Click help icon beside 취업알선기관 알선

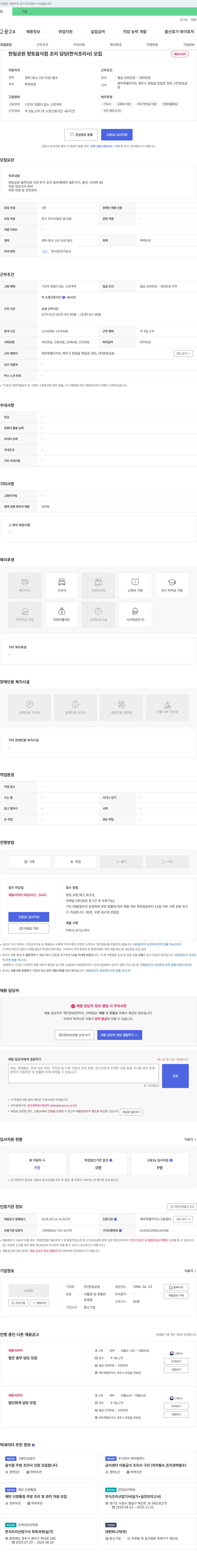point(111,1160)
